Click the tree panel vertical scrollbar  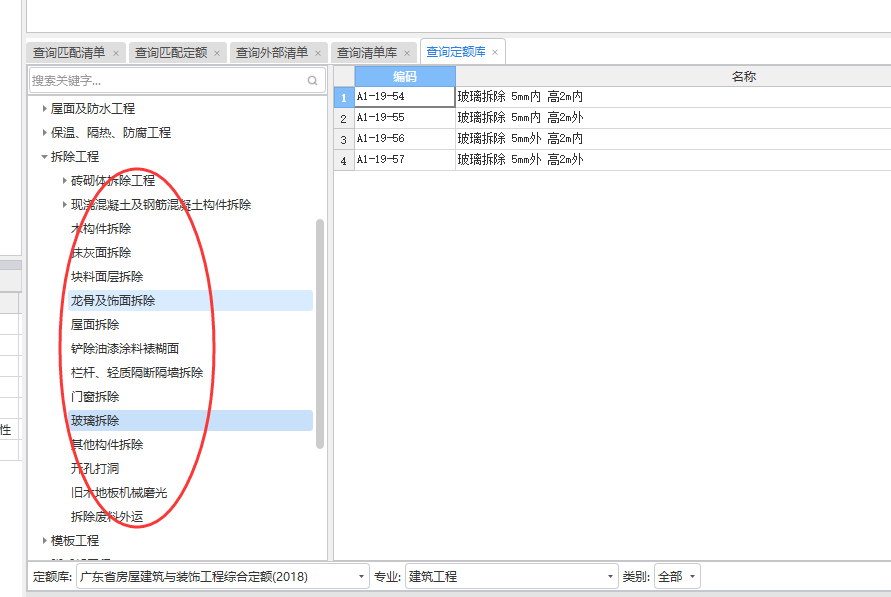tap(320, 334)
